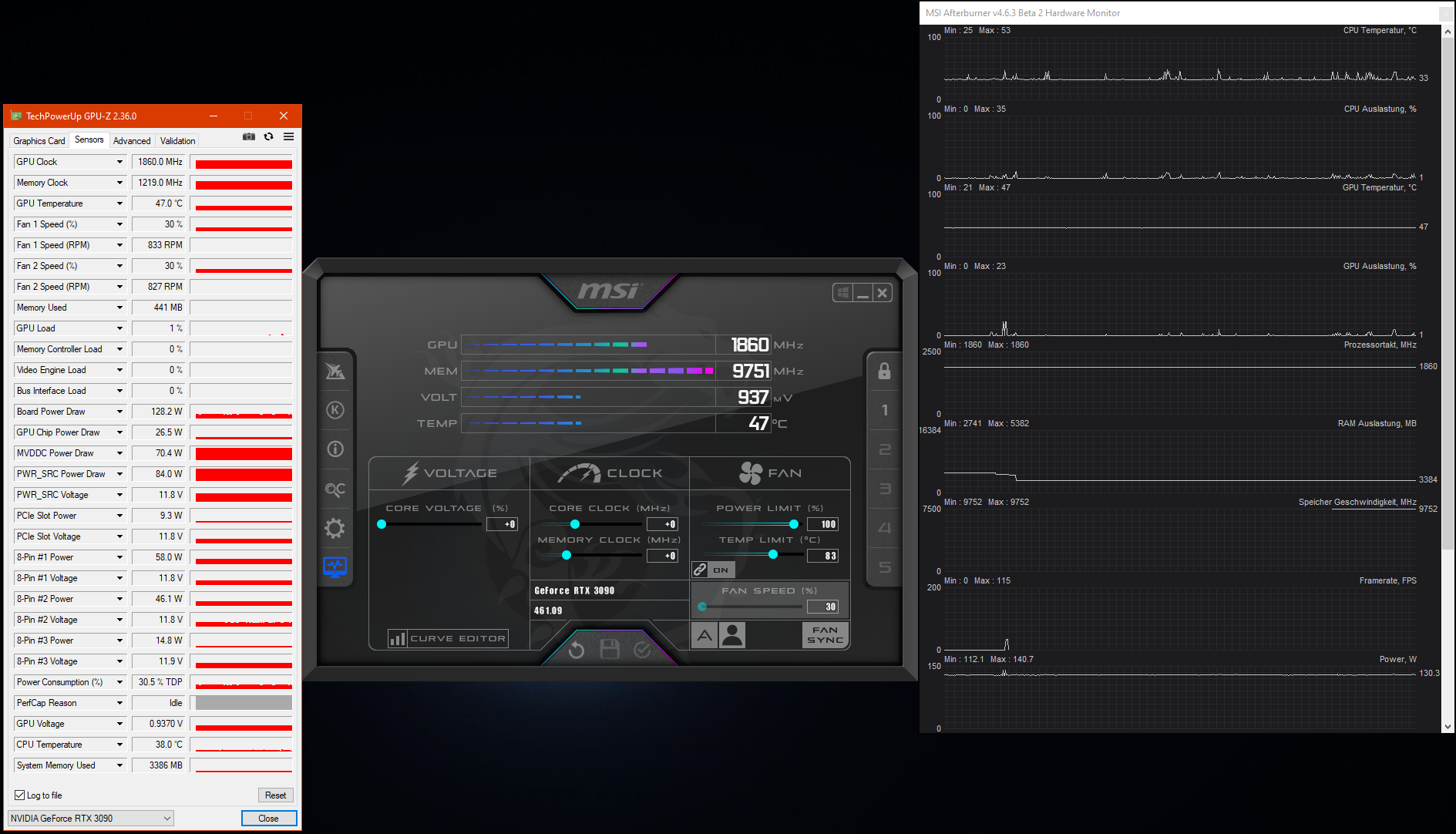Click the 1860.0 MHz GPU Clock value
Screen dimensions: 1456x834
click(159, 162)
